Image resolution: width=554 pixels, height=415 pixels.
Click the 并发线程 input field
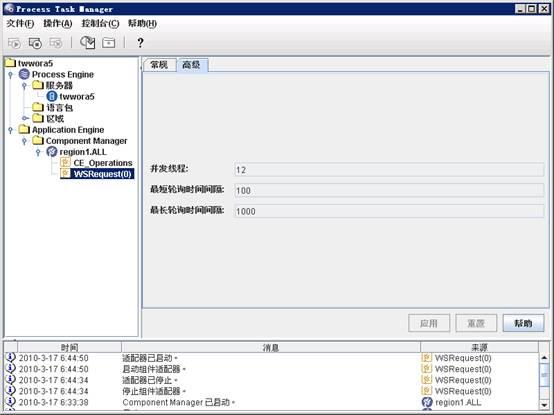389,170
